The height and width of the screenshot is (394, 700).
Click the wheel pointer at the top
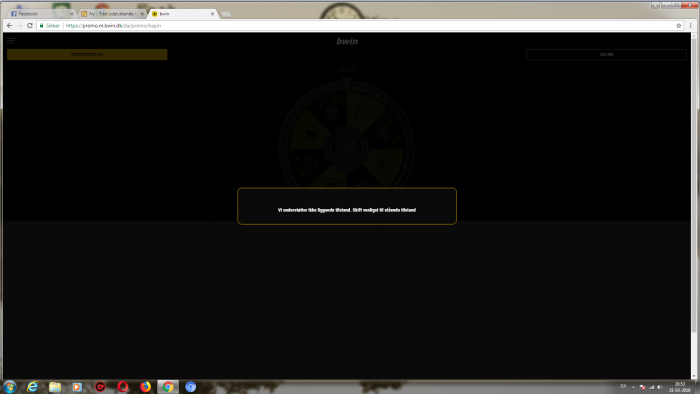347,83
